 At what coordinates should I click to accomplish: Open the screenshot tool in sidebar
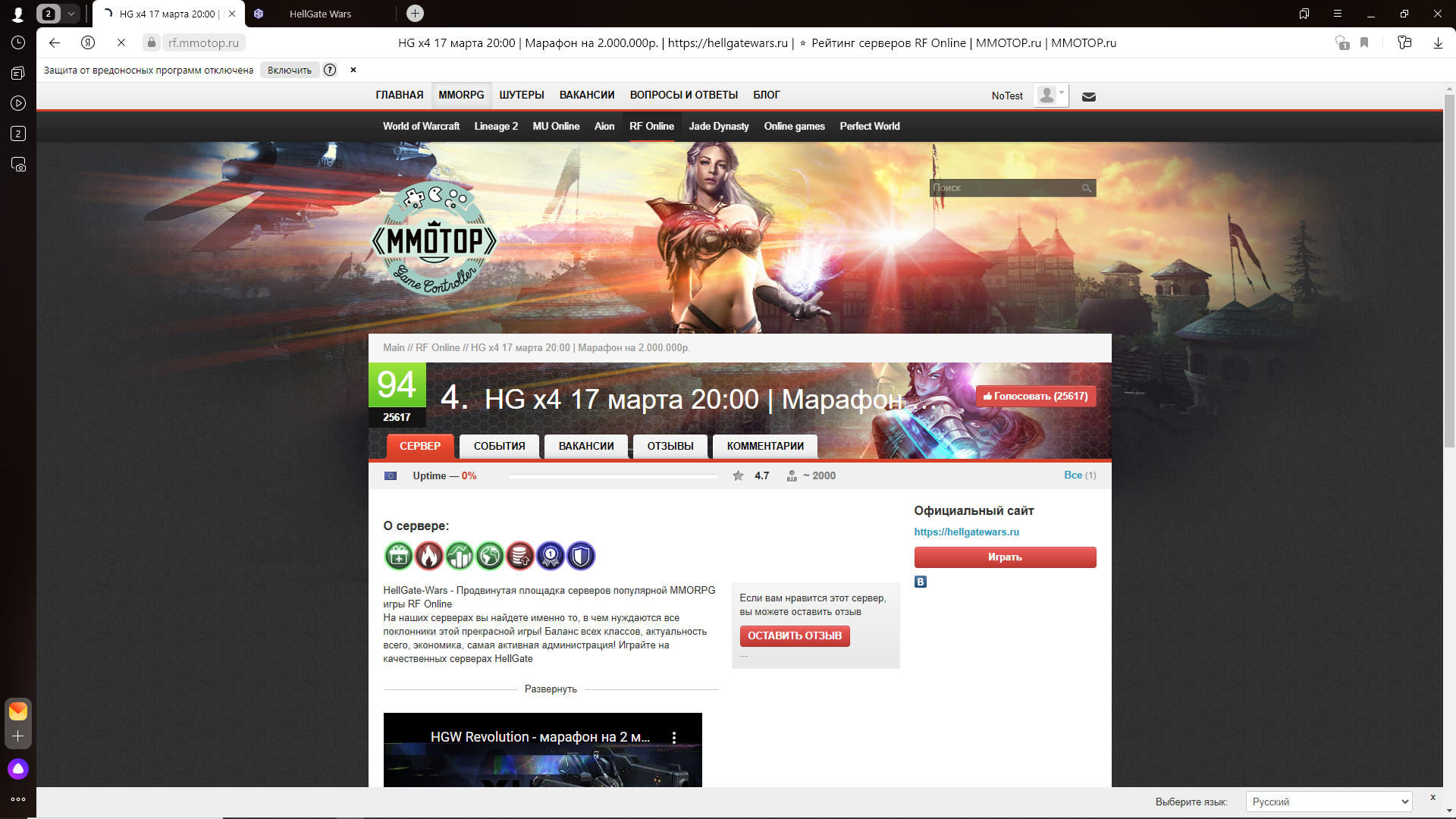(x=18, y=165)
